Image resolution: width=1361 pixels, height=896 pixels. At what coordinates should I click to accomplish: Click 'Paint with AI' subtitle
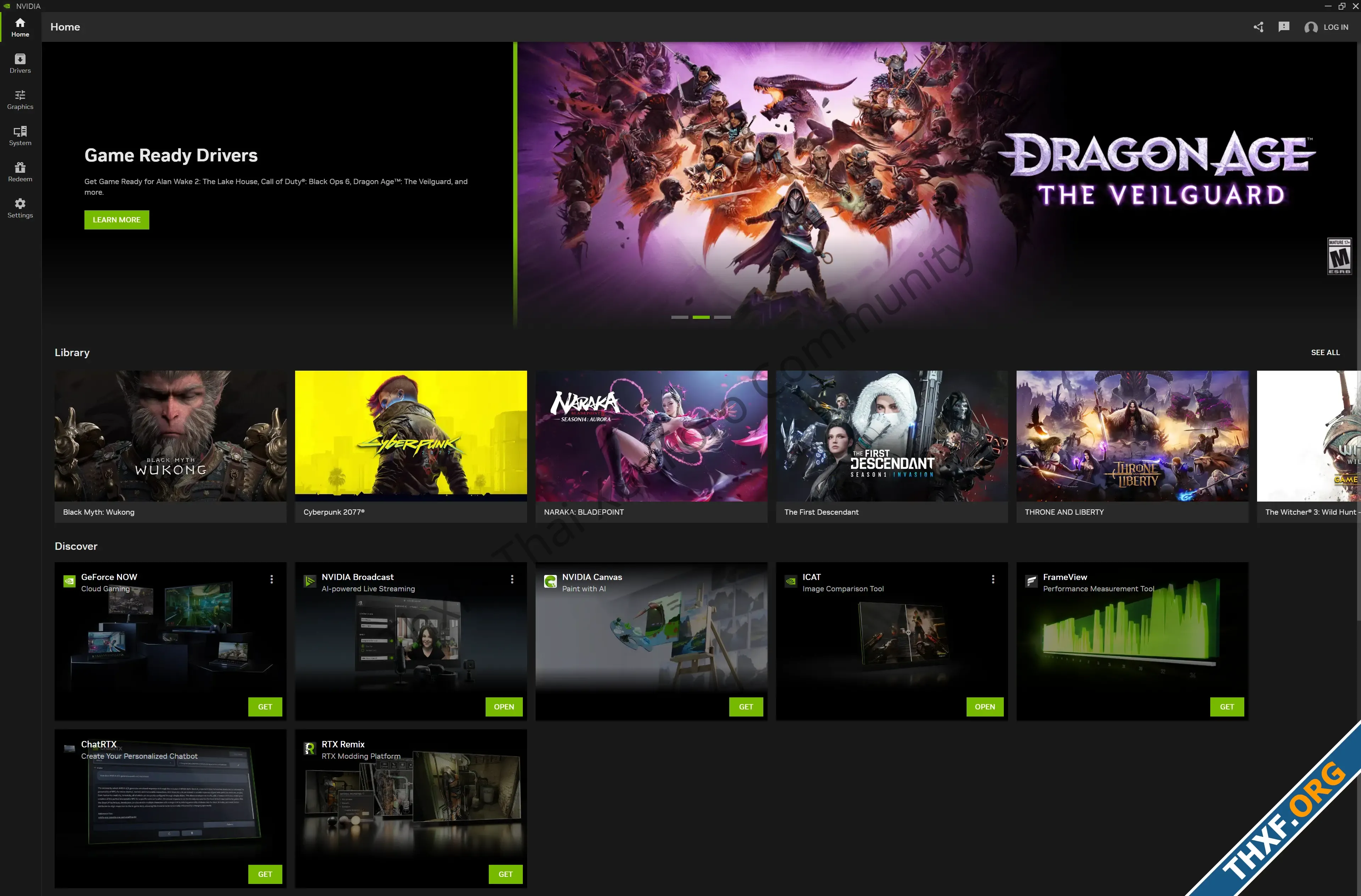coord(584,588)
